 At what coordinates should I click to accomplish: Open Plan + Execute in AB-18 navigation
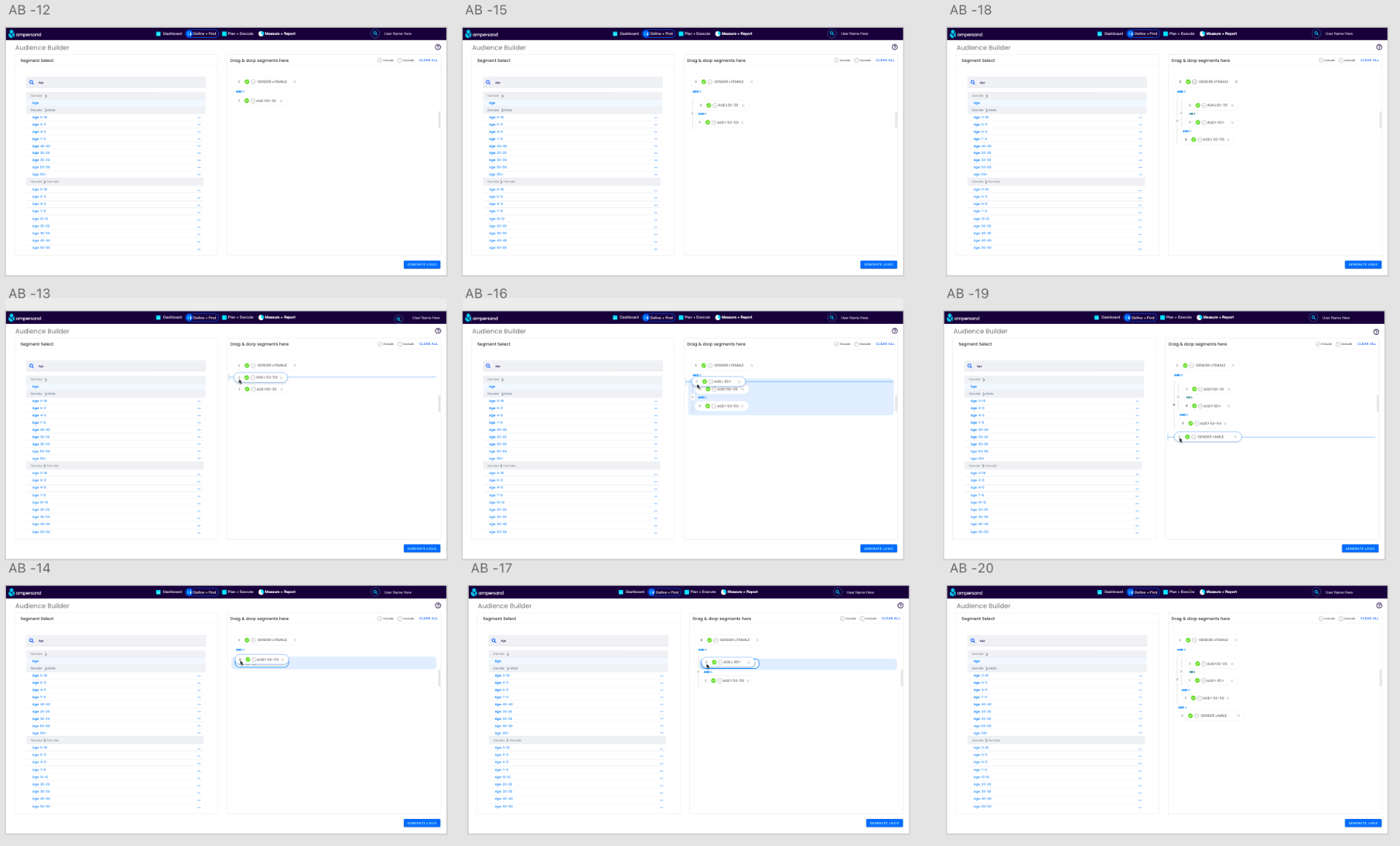click(1178, 34)
